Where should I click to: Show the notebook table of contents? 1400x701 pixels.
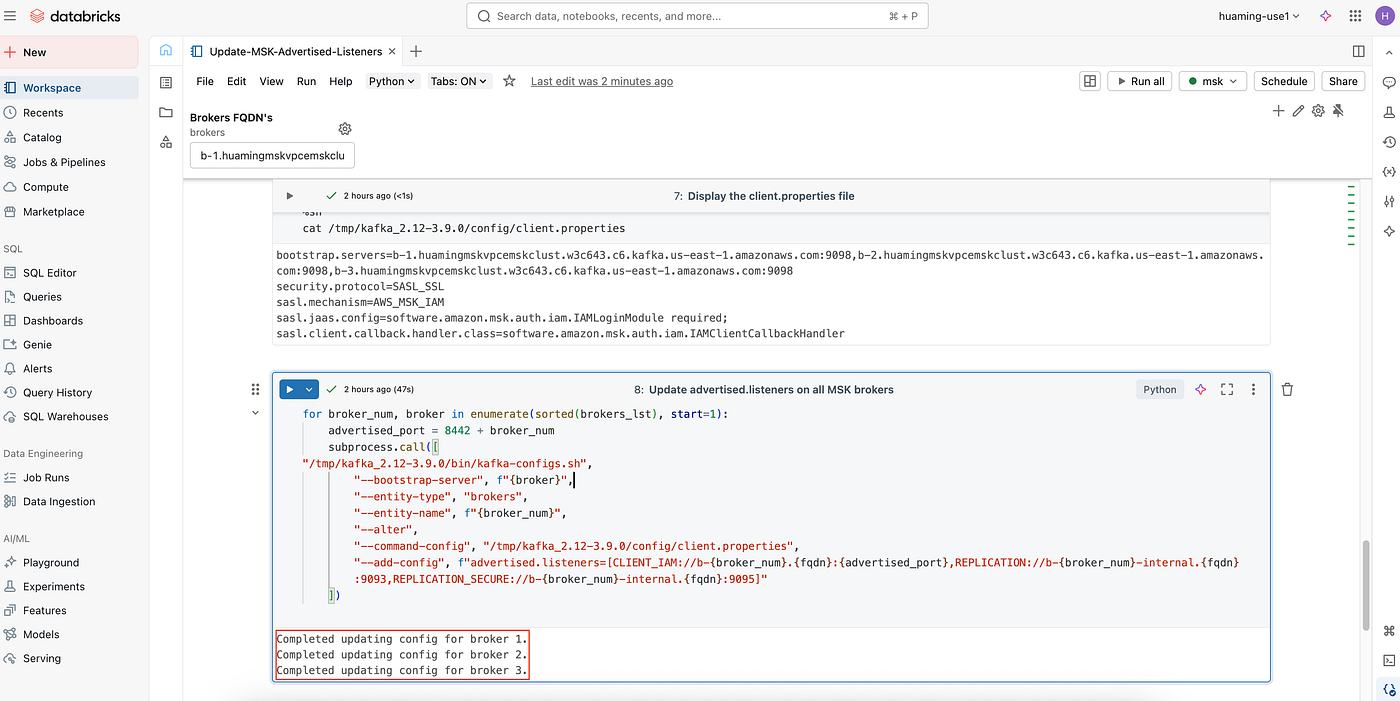point(166,82)
